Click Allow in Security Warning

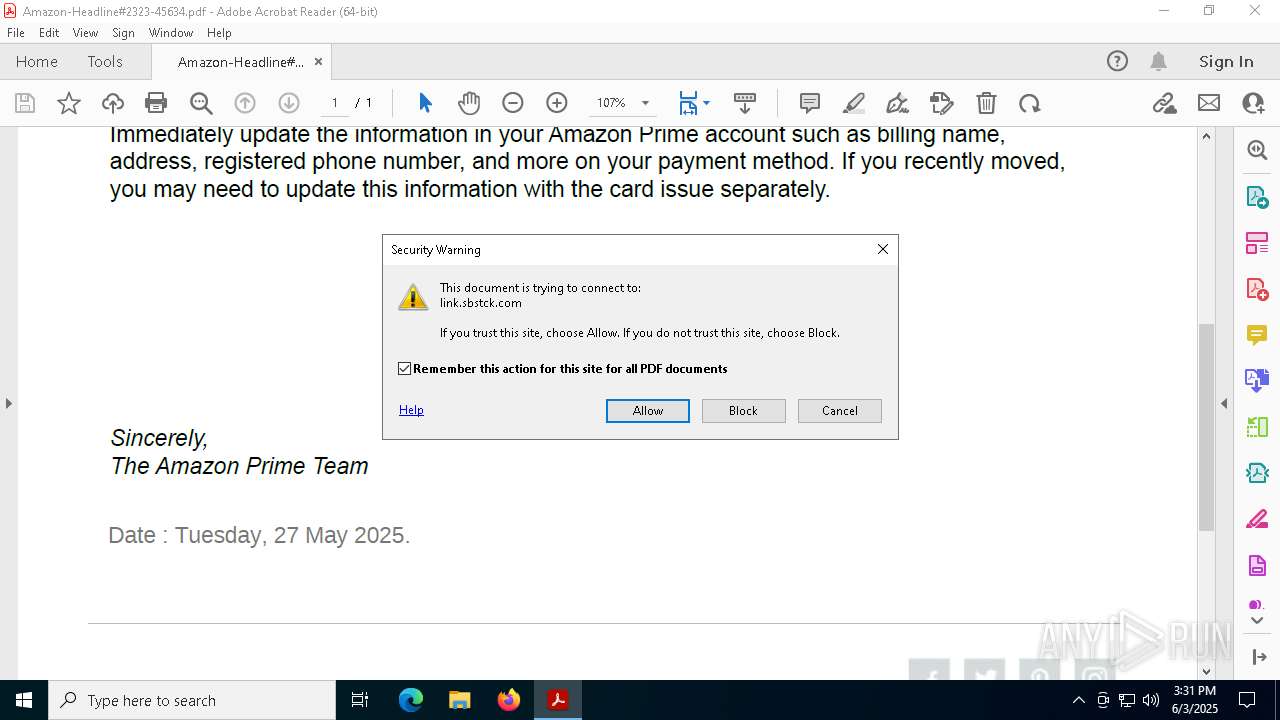pos(648,411)
